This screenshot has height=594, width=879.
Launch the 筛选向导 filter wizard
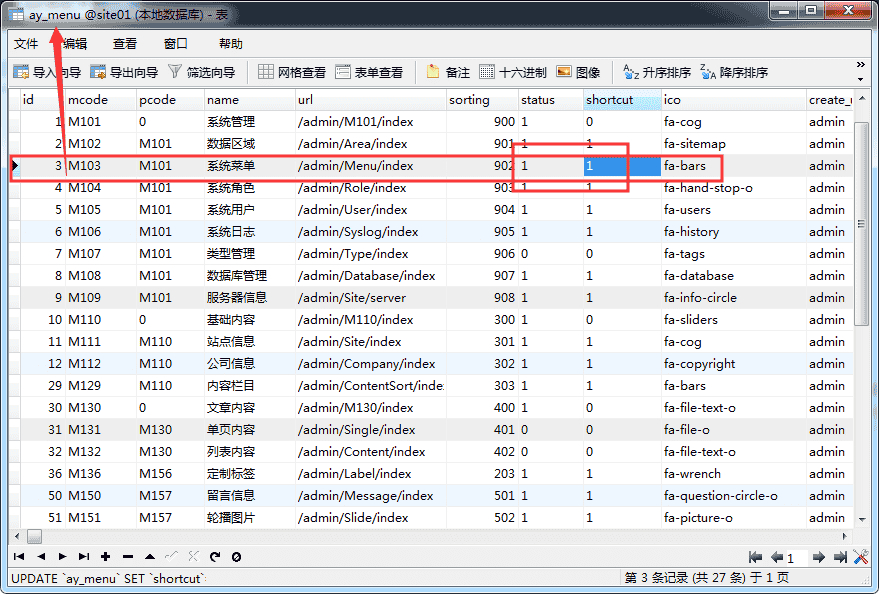200,71
